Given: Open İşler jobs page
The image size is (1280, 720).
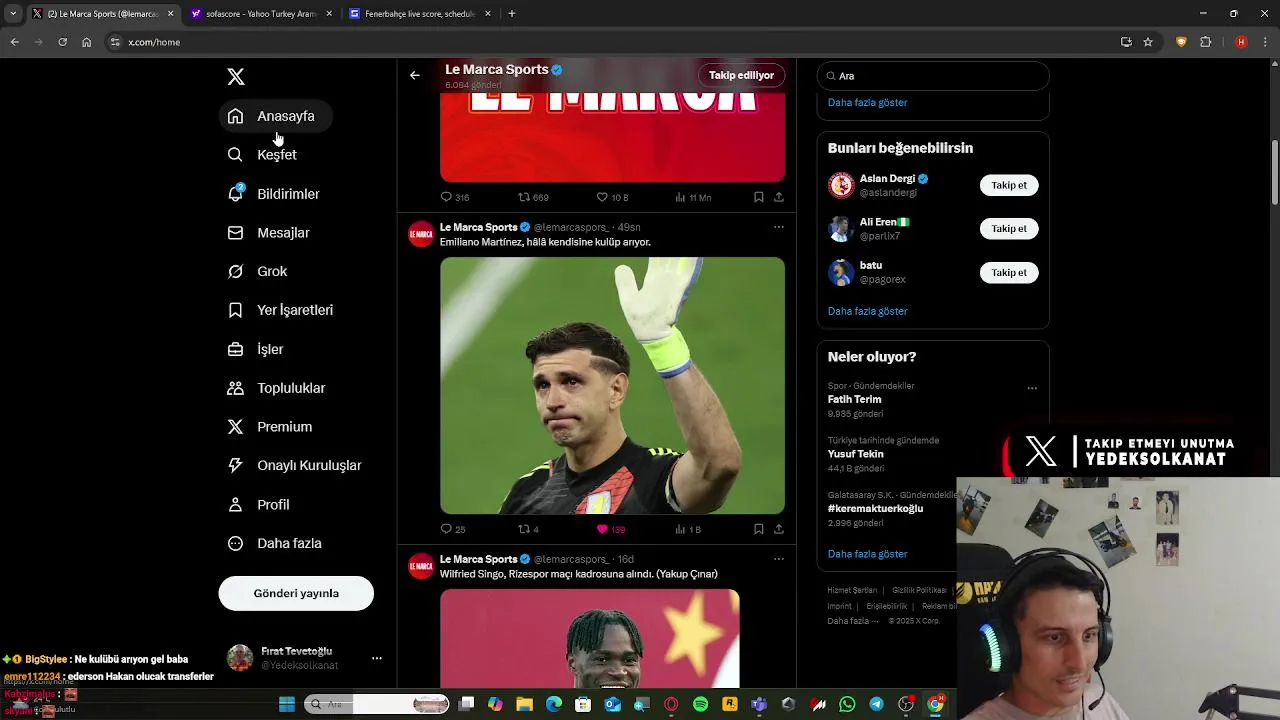Looking at the screenshot, I should tap(256, 349).
